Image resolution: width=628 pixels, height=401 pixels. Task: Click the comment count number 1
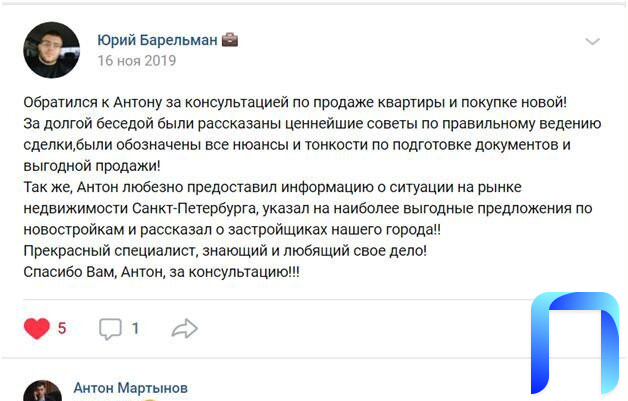click(135, 328)
